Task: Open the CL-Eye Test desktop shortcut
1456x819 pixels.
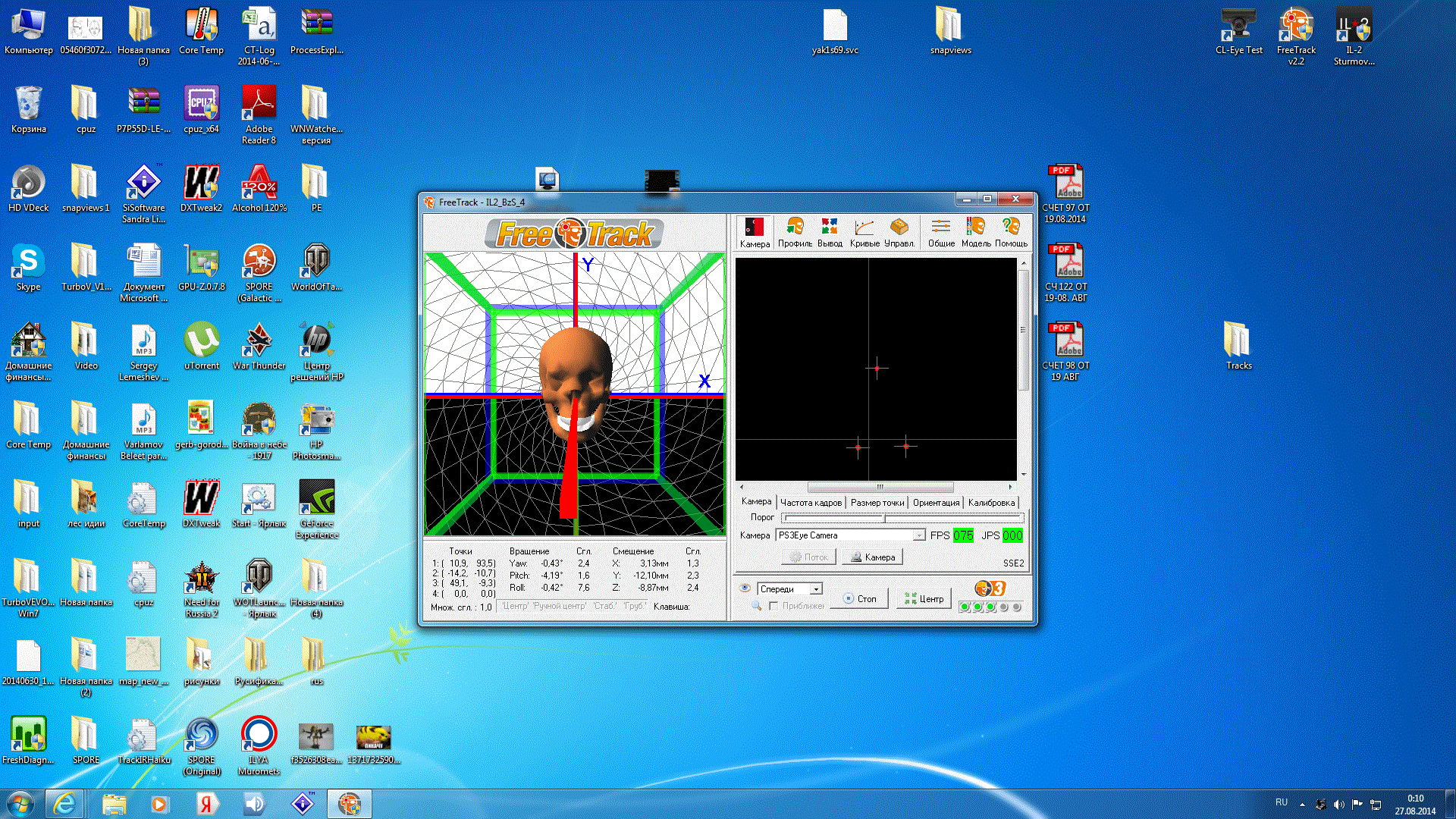Action: click(1238, 31)
